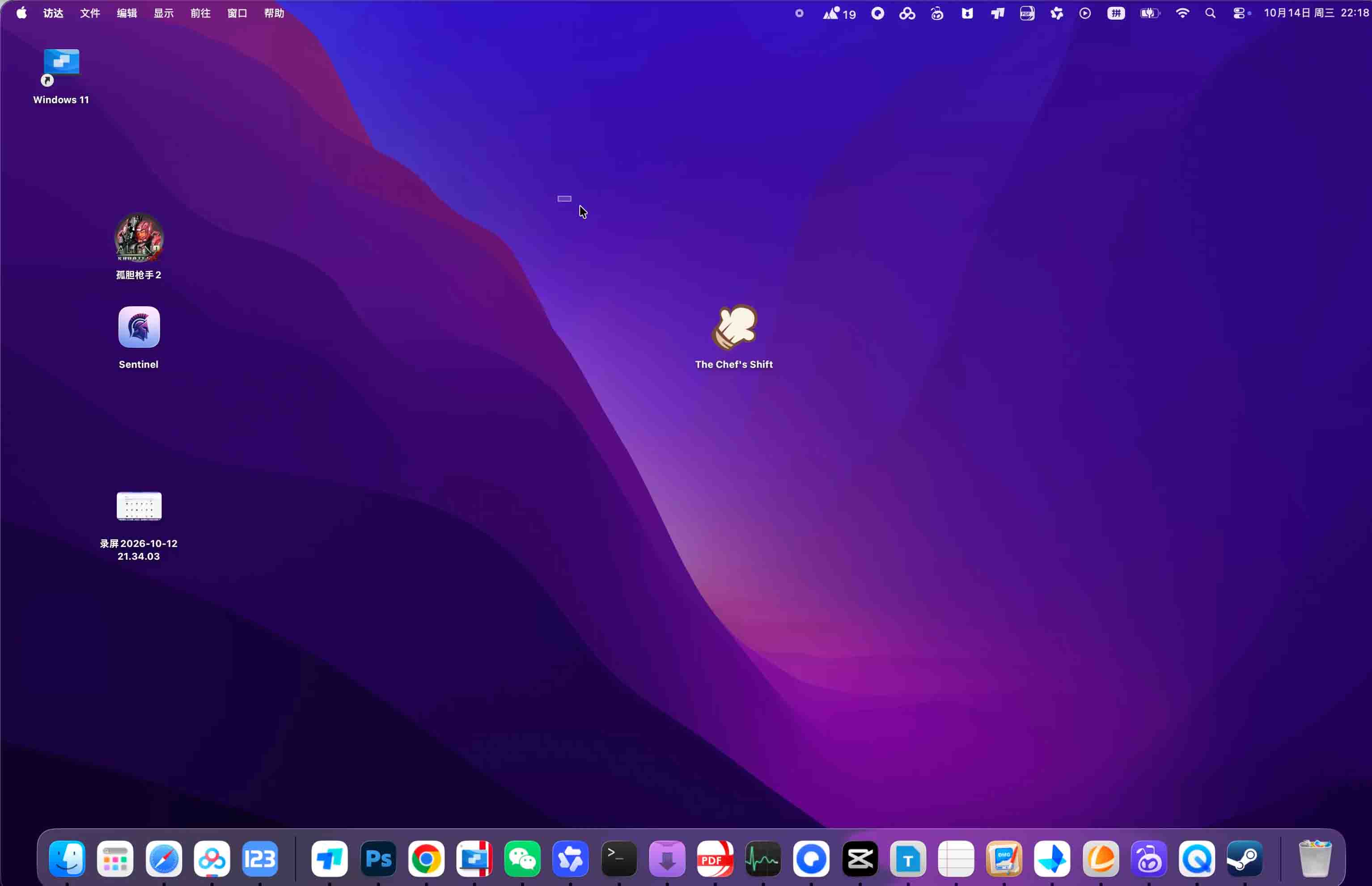This screenshot has height=886, width=1372.
Task: Open the 文件 menu
Action: point(90,13)
